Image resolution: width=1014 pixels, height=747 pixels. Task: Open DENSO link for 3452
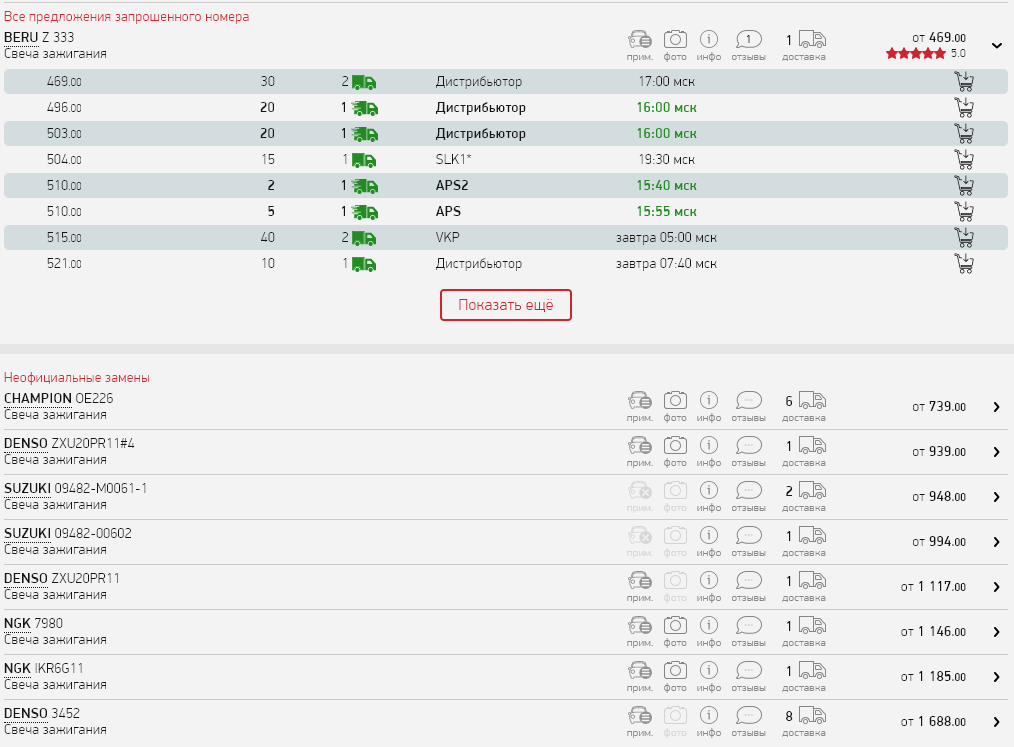pos(26,713)
